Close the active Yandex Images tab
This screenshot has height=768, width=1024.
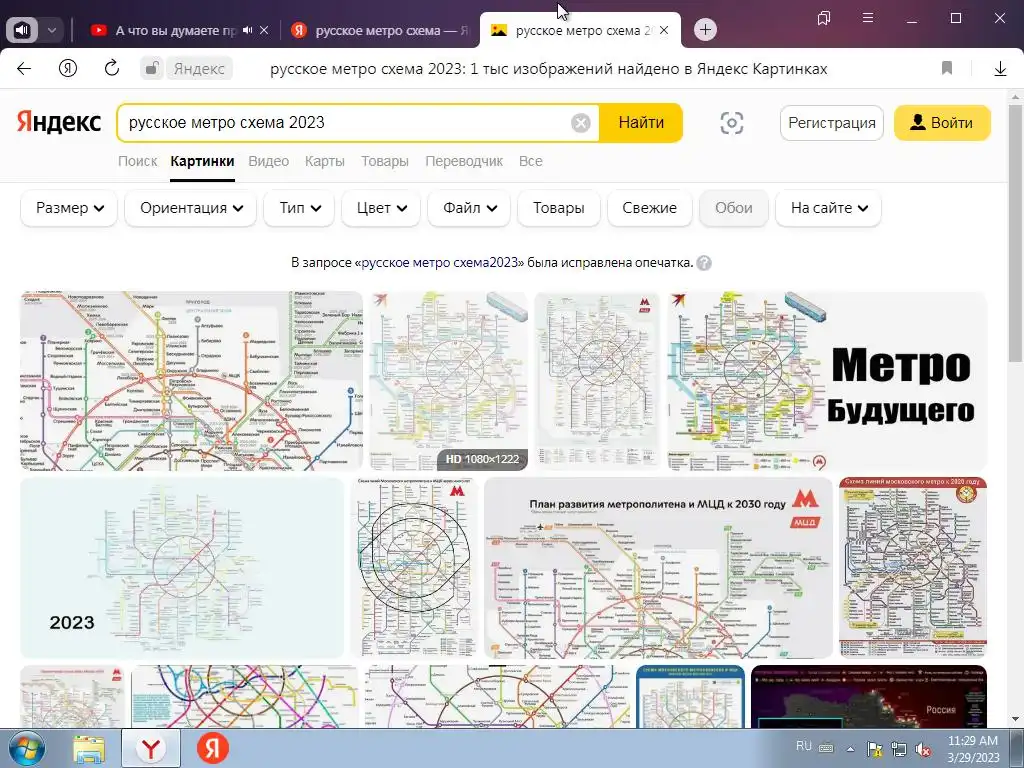[664, 30]
